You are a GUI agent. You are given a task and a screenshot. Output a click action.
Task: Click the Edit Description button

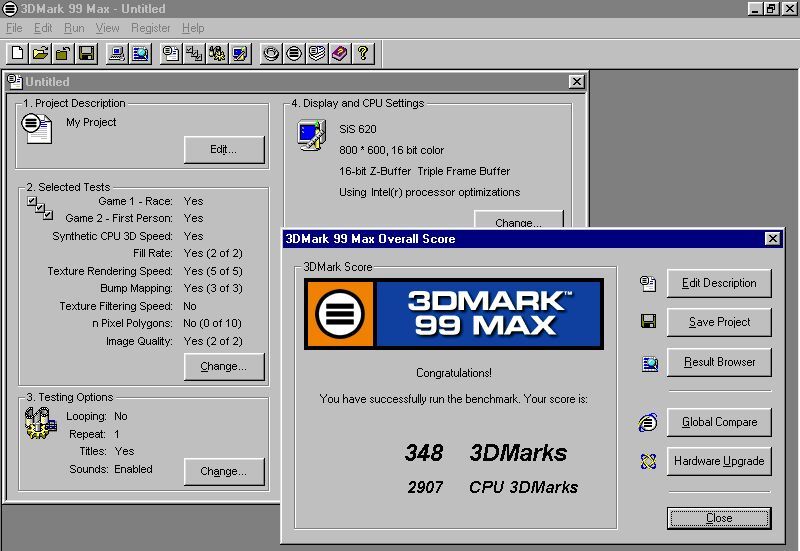[719, 283]
